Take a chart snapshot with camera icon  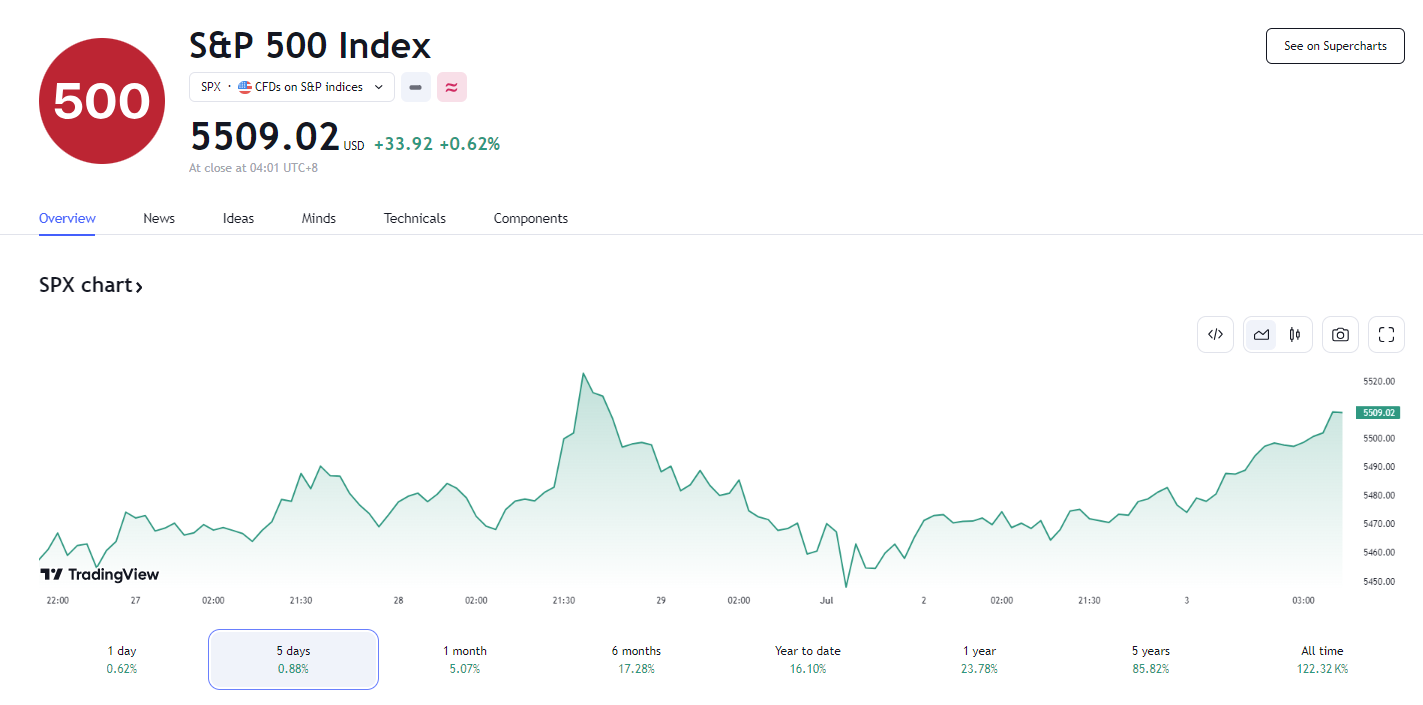point(1340,335)
